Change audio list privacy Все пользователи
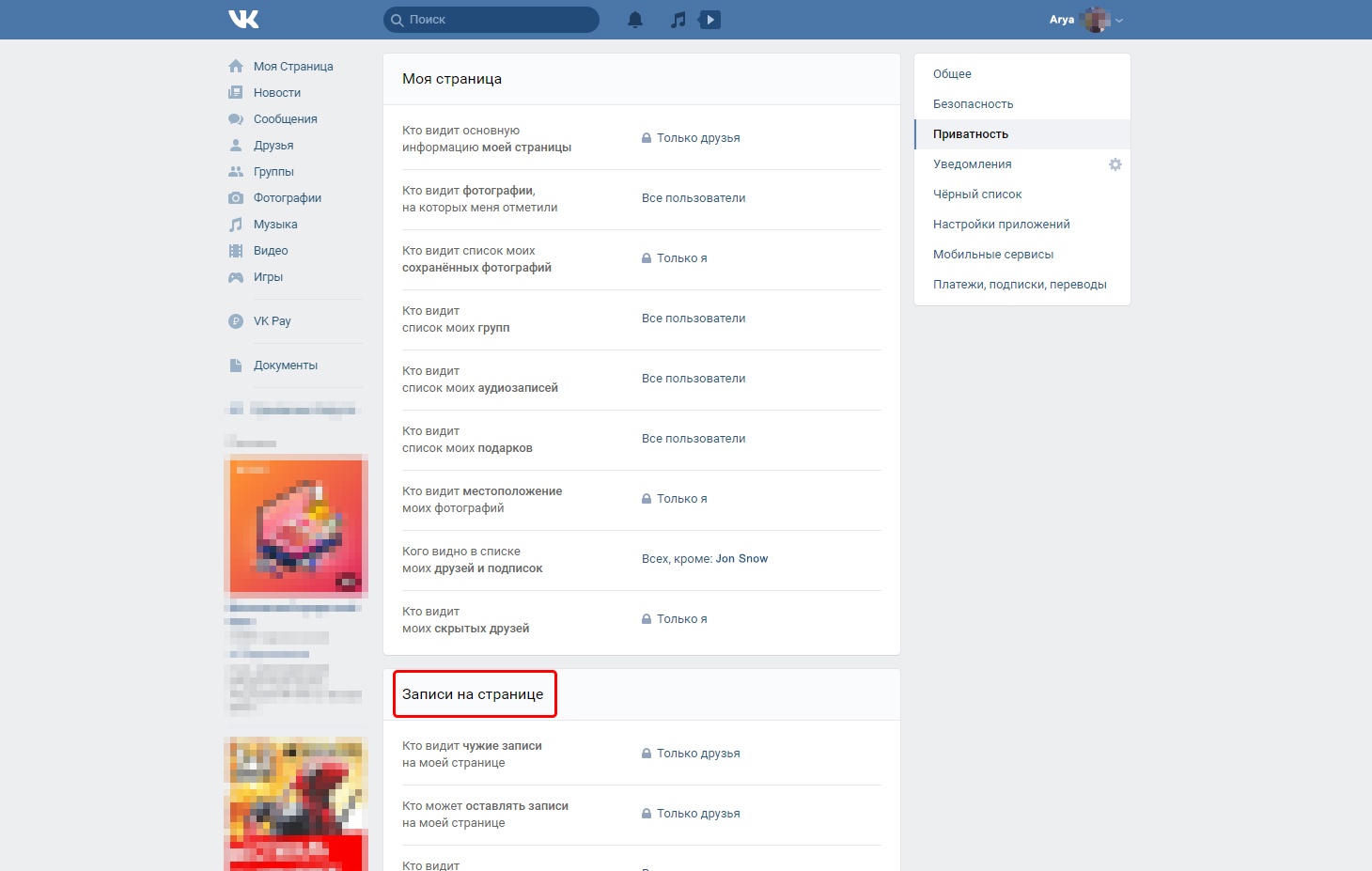The image size is (1372, 871). tap(694, 379)
